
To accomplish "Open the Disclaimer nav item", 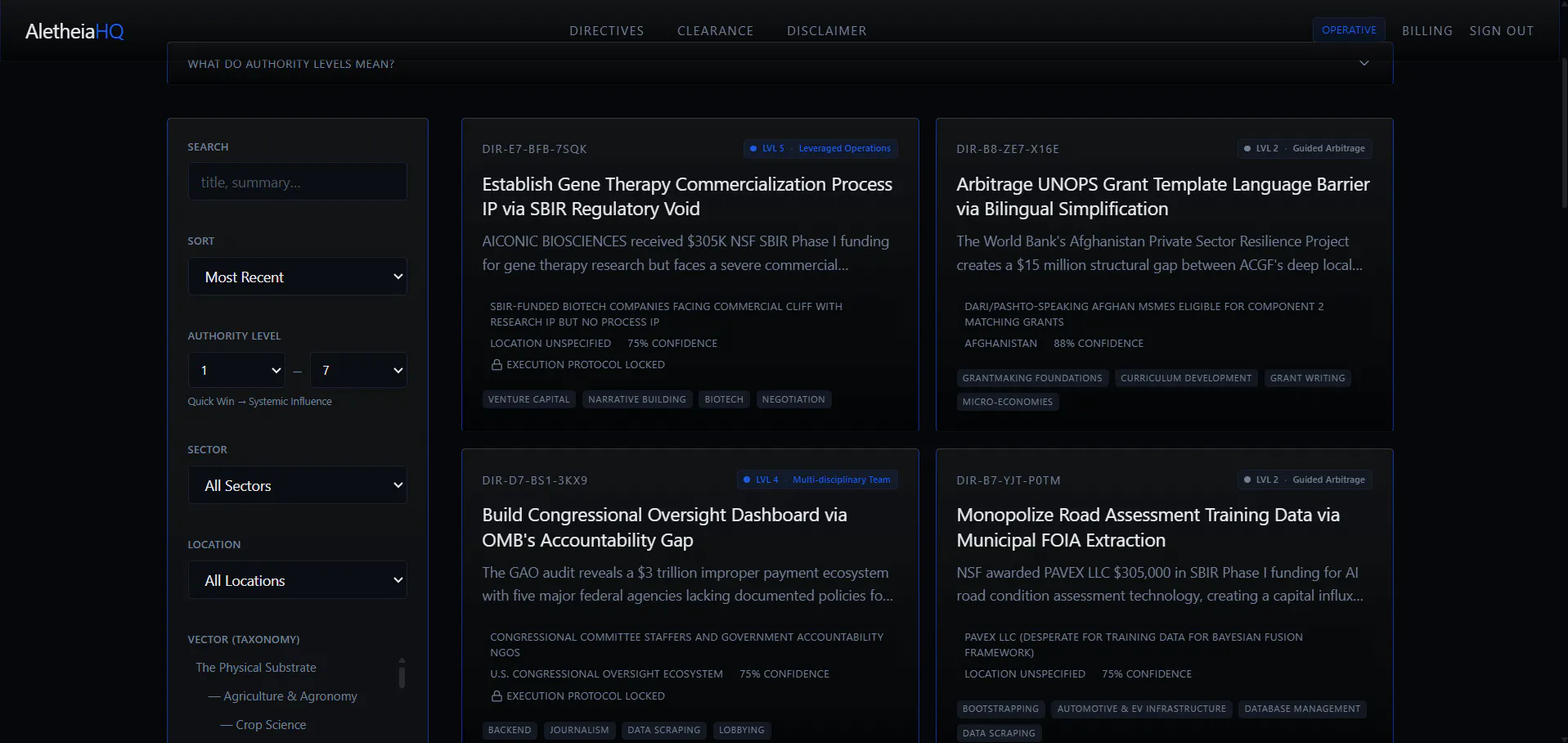I will tap(826, 31).
